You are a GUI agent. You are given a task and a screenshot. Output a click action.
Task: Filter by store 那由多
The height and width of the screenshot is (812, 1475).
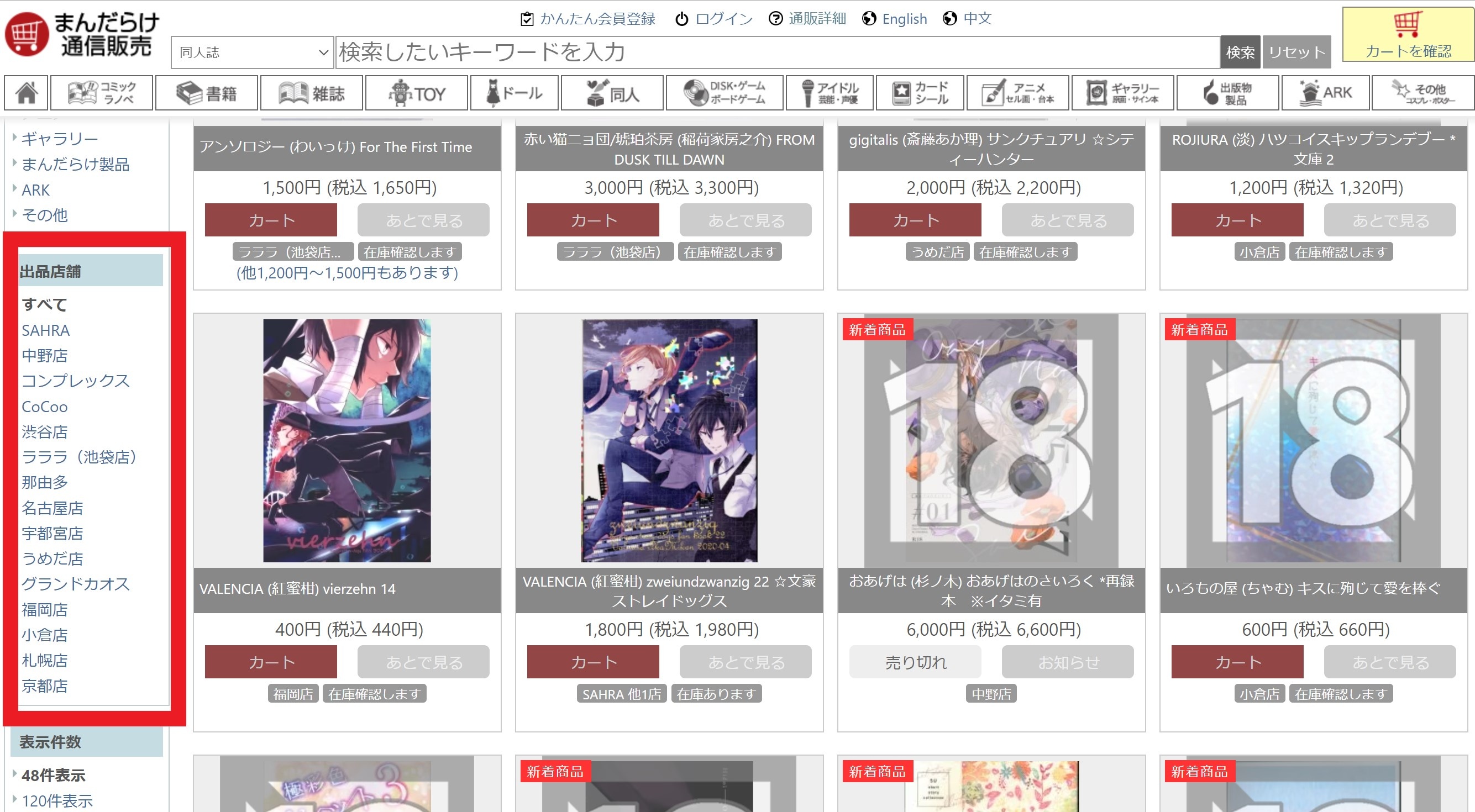[x=45, y=482]
